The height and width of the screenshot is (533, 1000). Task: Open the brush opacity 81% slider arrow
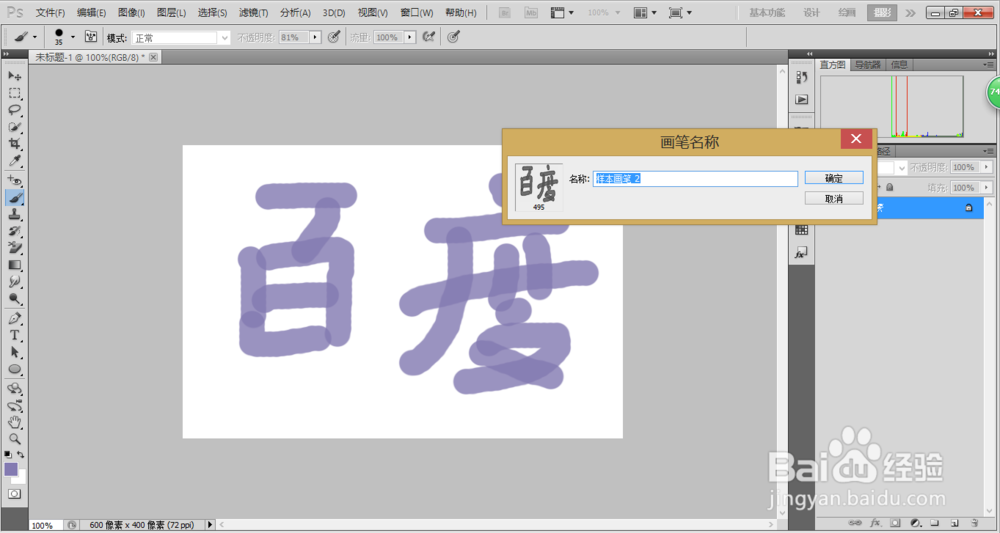(315, 38)
